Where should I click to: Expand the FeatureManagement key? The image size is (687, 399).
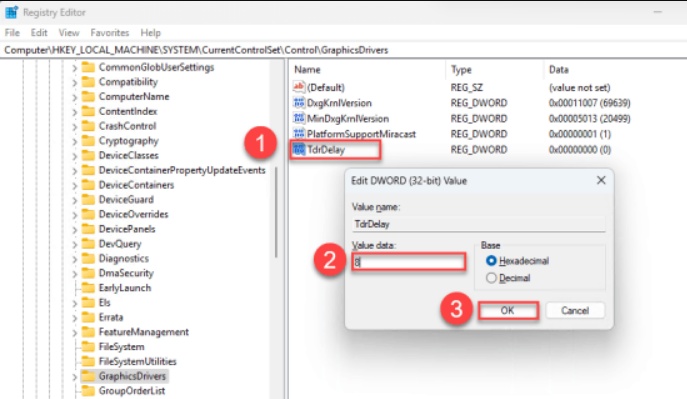[x=74, y=333]
